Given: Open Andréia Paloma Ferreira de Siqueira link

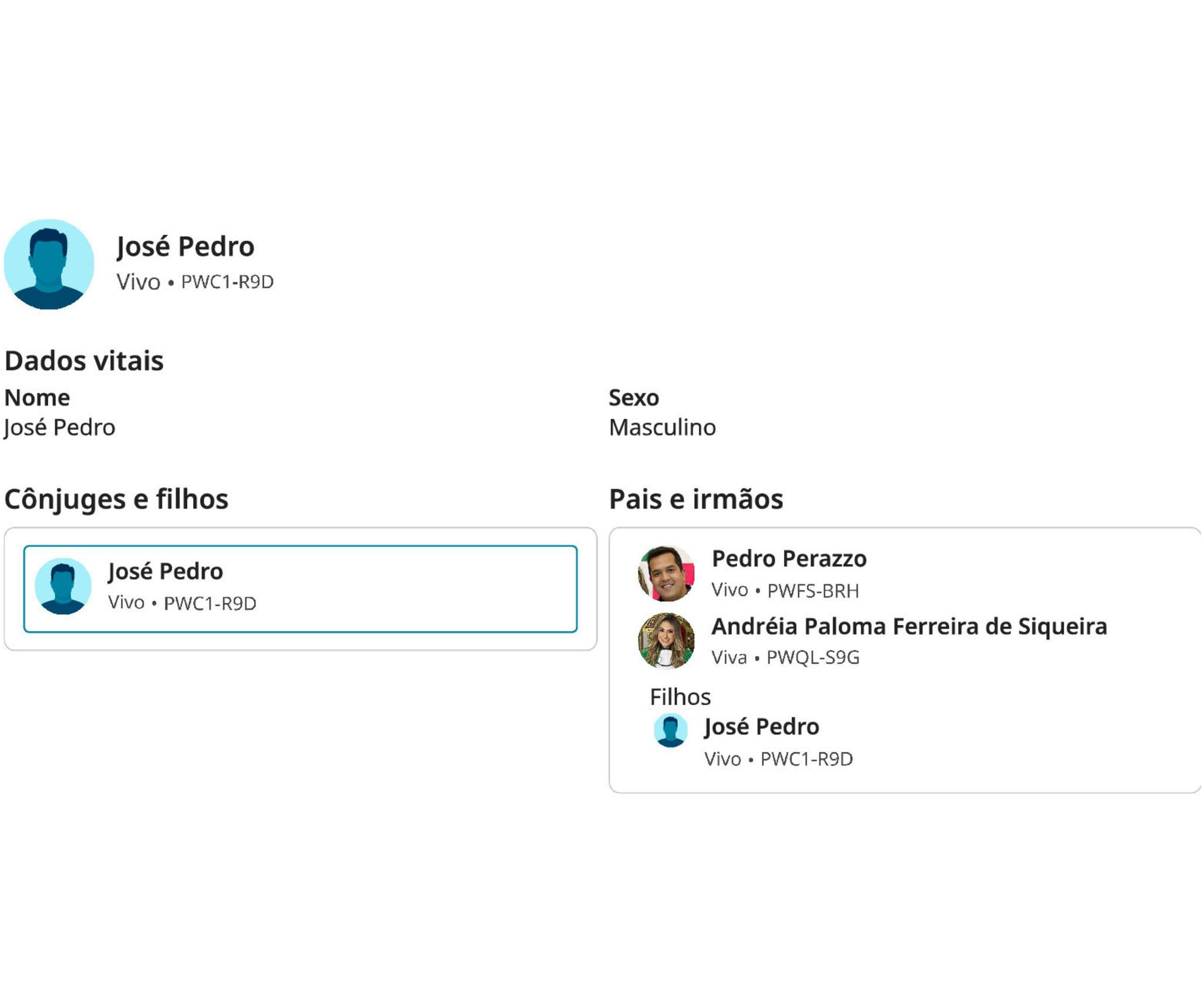Looking at the screenshot, I should pyautogui.click(x=909, y=626).
